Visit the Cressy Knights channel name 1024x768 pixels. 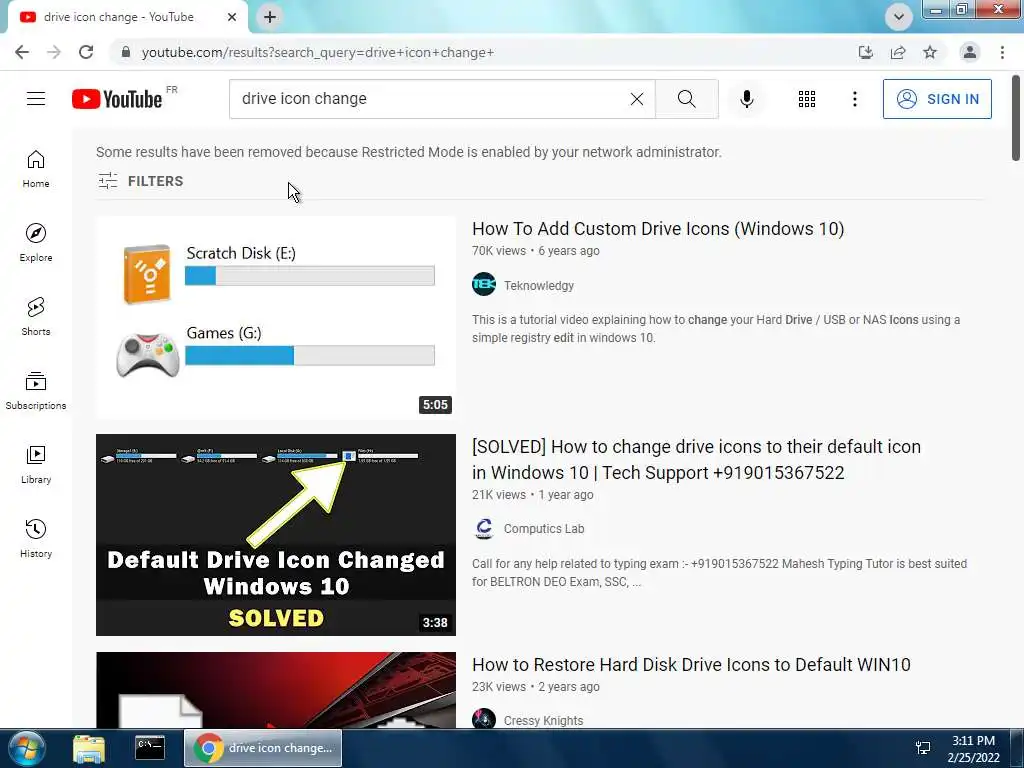click(x=543, y=720)
